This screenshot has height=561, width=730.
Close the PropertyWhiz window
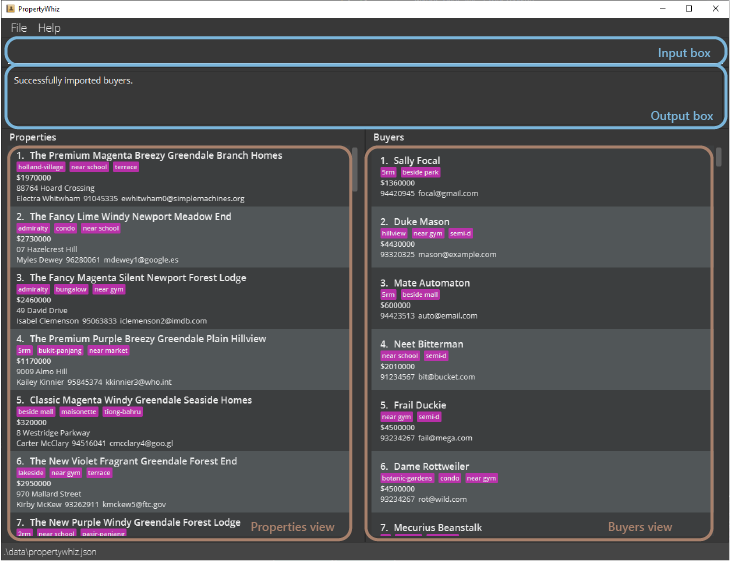[716, 8]
